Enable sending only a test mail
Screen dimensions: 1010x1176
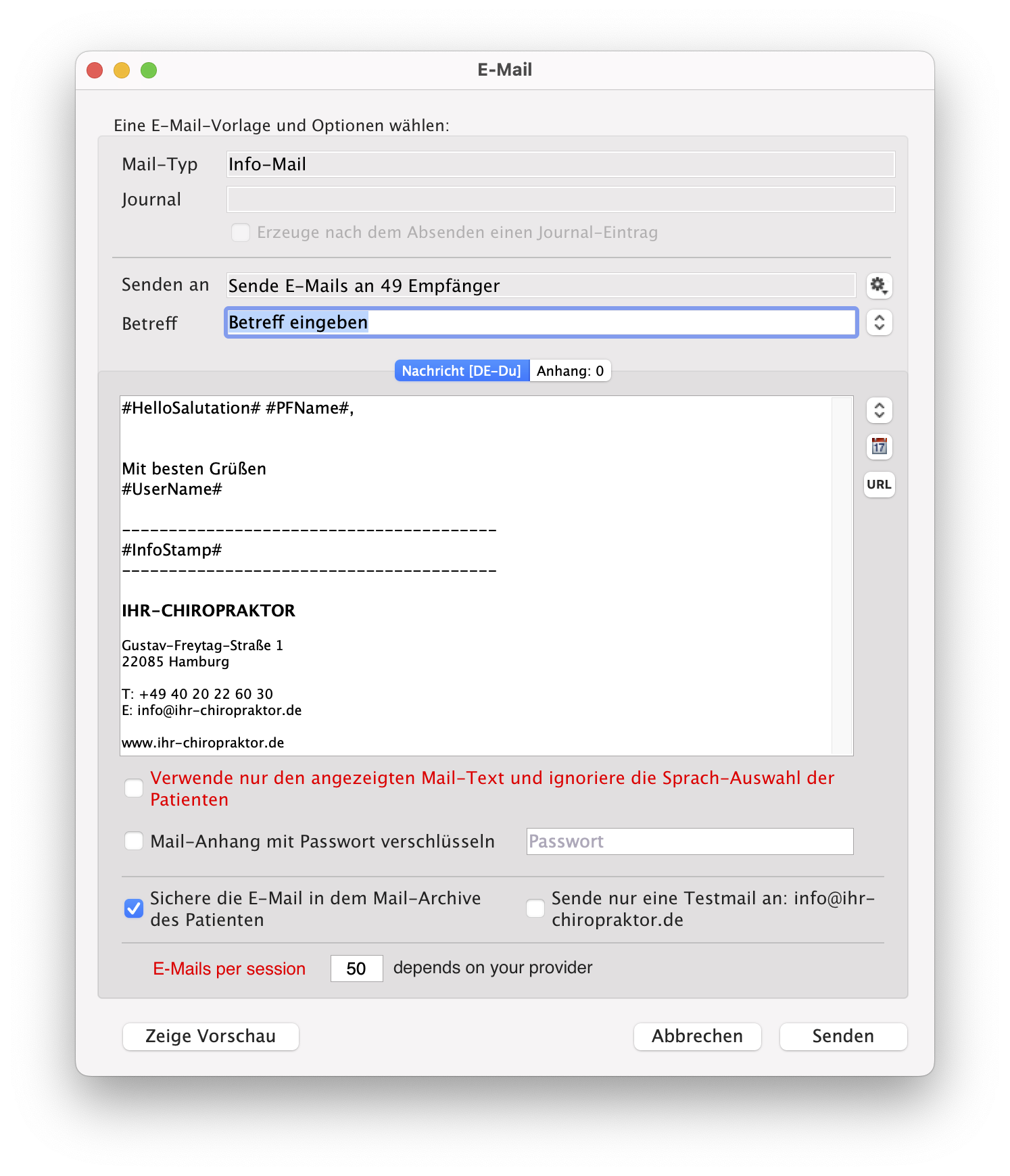point(535,908)
